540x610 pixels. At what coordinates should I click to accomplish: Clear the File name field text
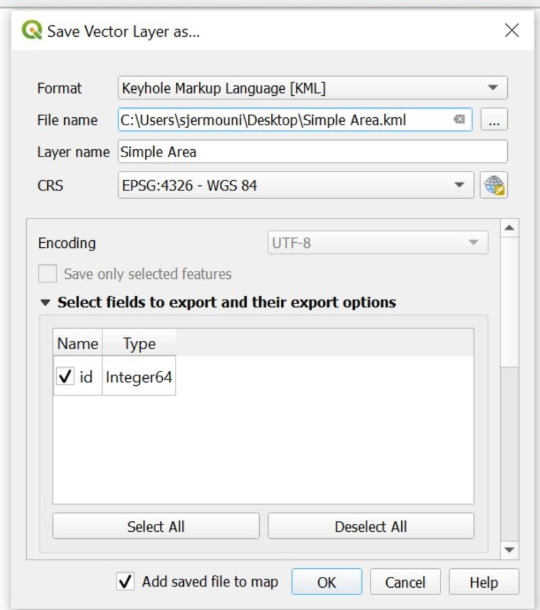pyautogui.click(x=459, y=119)
